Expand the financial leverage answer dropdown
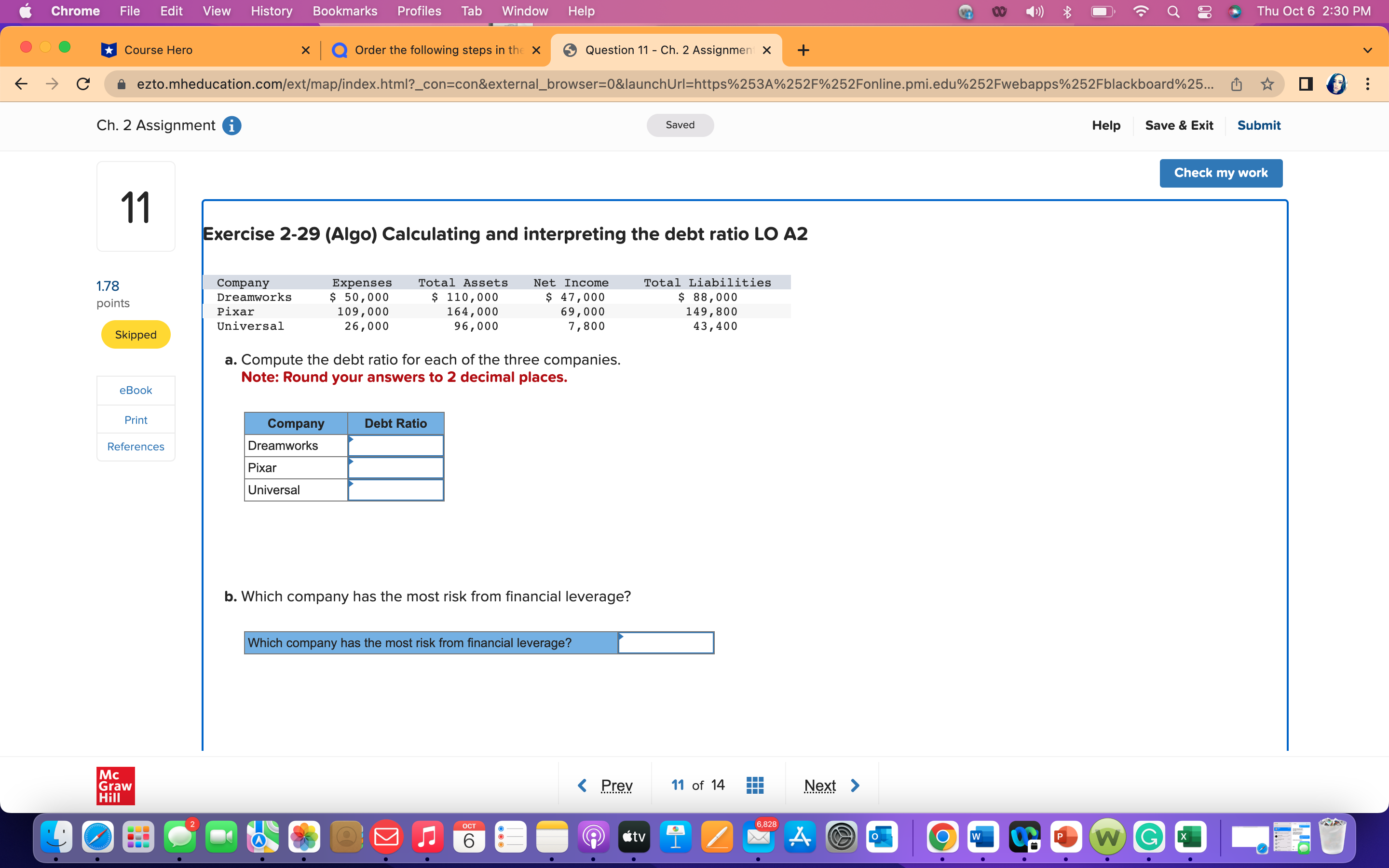 click(621, 637)
